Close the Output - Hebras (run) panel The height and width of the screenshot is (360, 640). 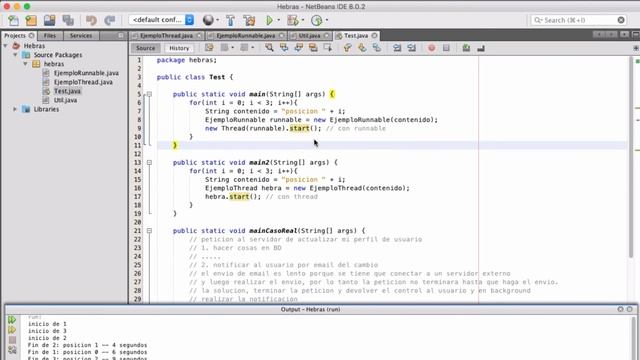(x=620, y=309)
